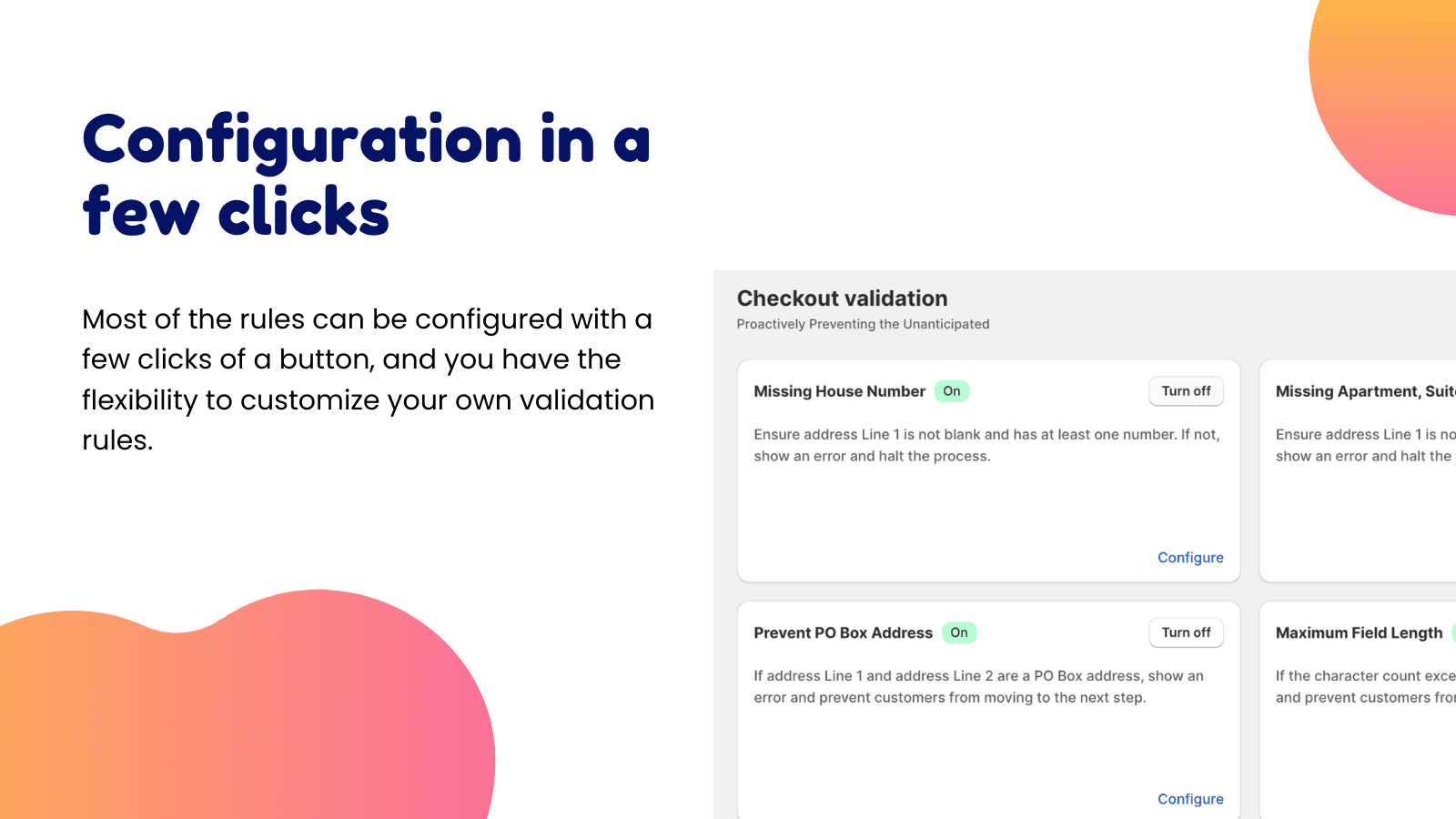Click the PO Box rule description text
This screenshot has height=819, width=1456.
(x=978, y=687)
